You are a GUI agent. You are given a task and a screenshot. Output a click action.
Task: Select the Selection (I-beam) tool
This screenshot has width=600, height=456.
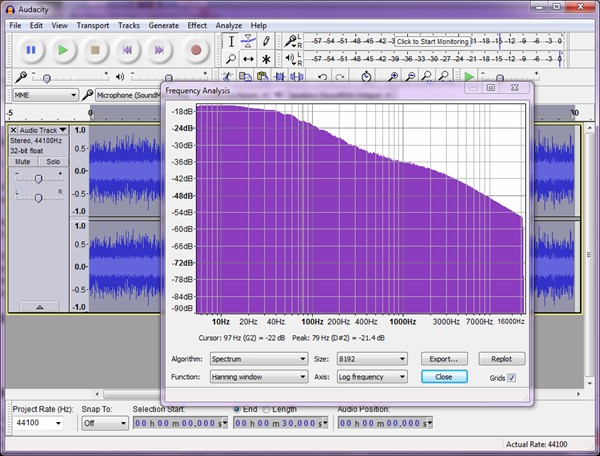pyautogui.click(x=231, y=41)
